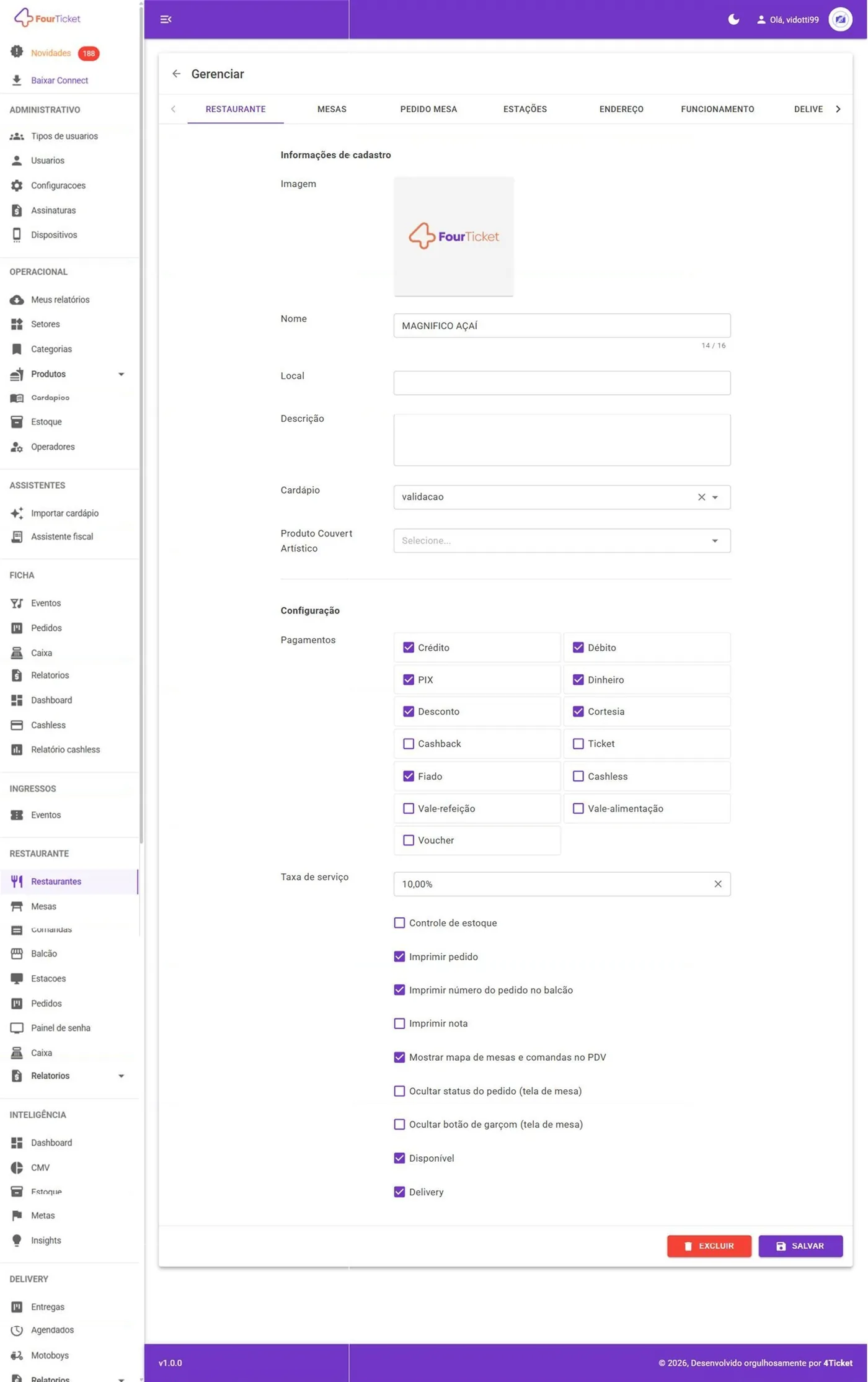
Task: Check the Controle de estoque option
Action: click(399, 923)
